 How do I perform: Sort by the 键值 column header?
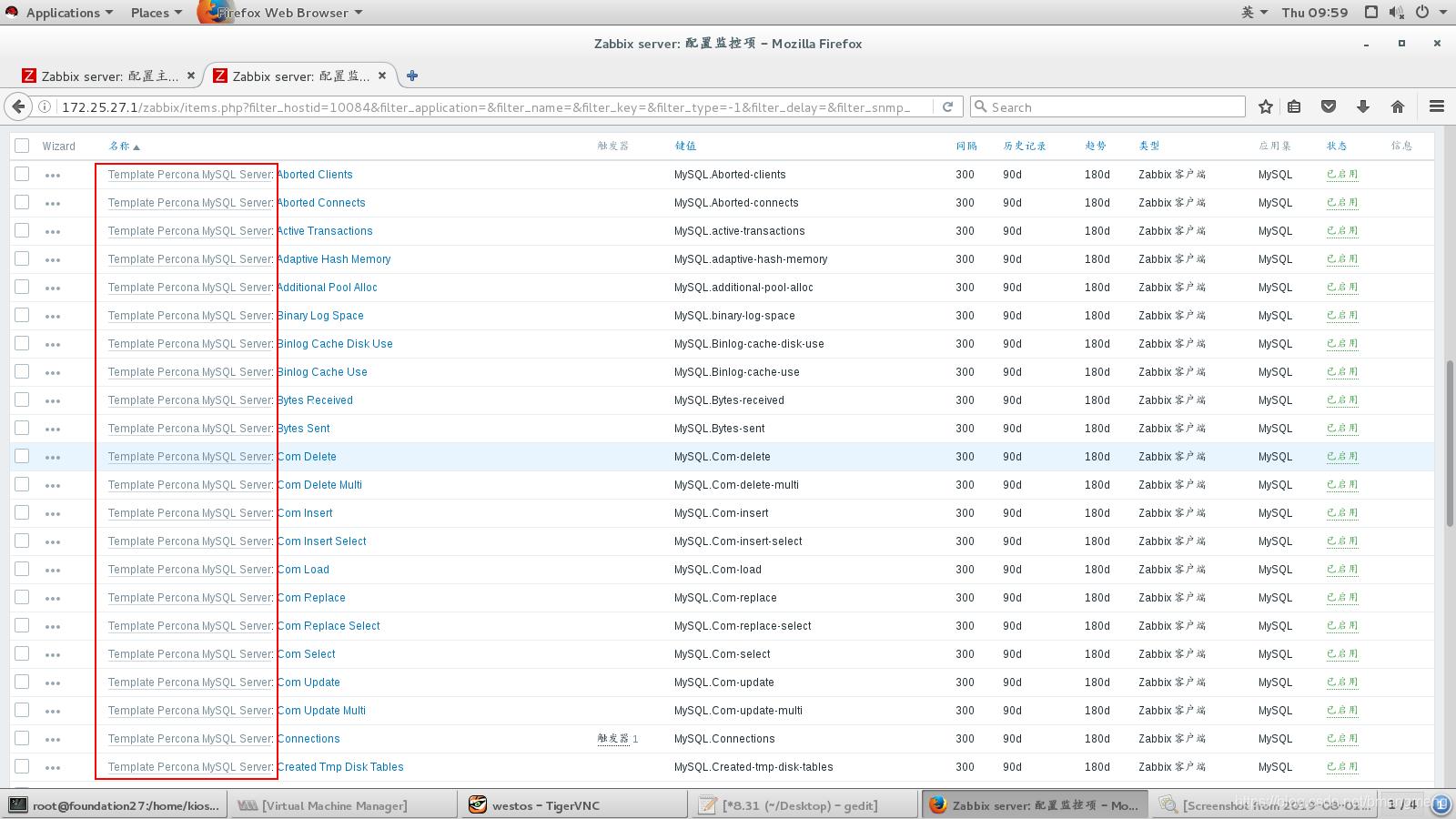click(684, 146)
